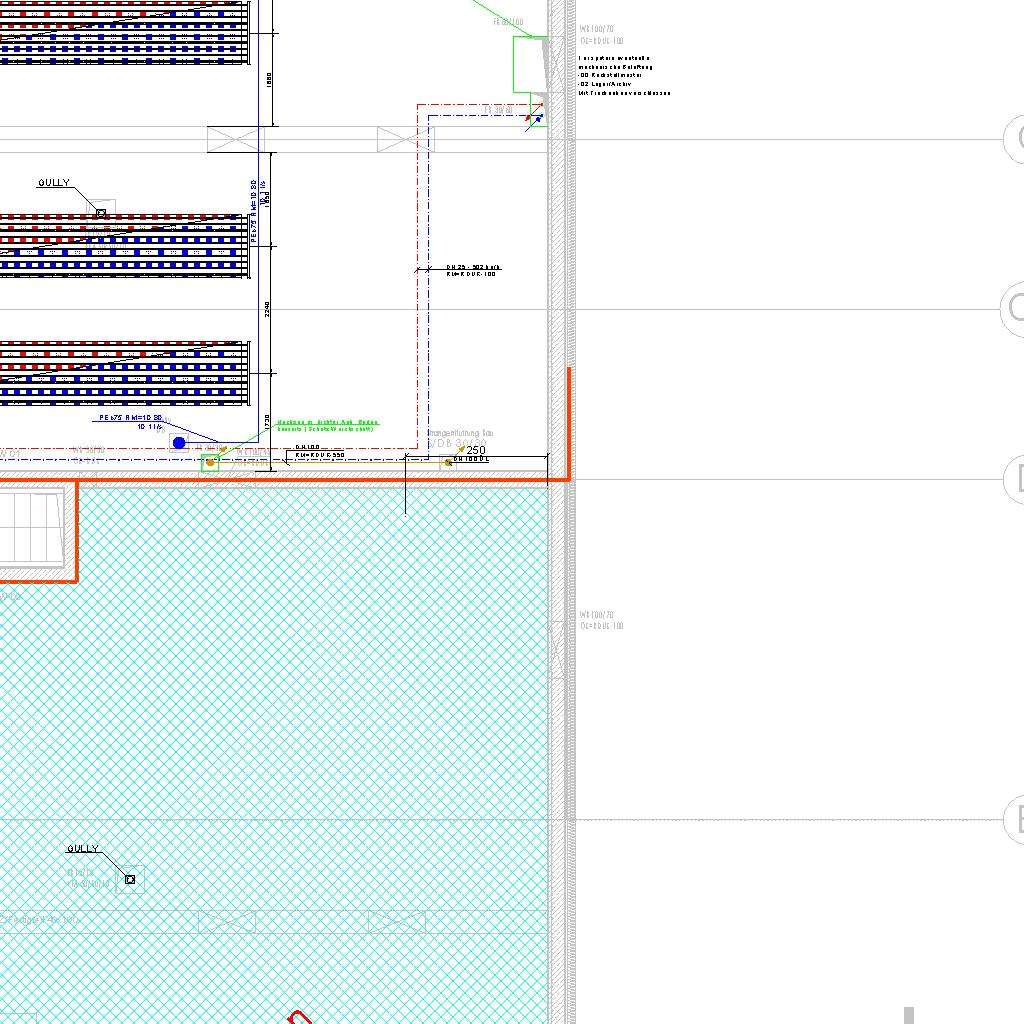Select the upper gully drain symbol
This screenshot has width=1024, height=1024.
coord(101,213)
